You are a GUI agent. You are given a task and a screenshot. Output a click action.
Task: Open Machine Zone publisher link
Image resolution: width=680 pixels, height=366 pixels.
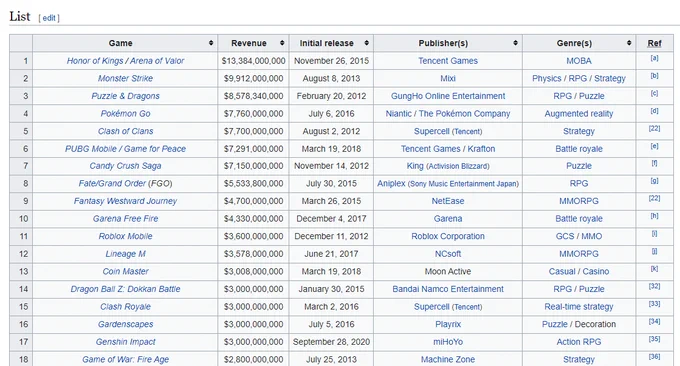tap(448, 359)
